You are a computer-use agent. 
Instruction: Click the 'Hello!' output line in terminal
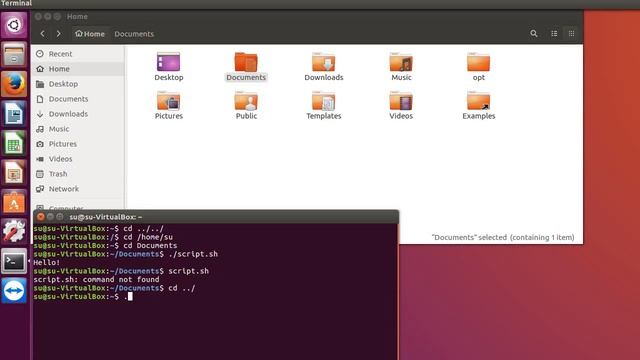[x=47, y=262]
